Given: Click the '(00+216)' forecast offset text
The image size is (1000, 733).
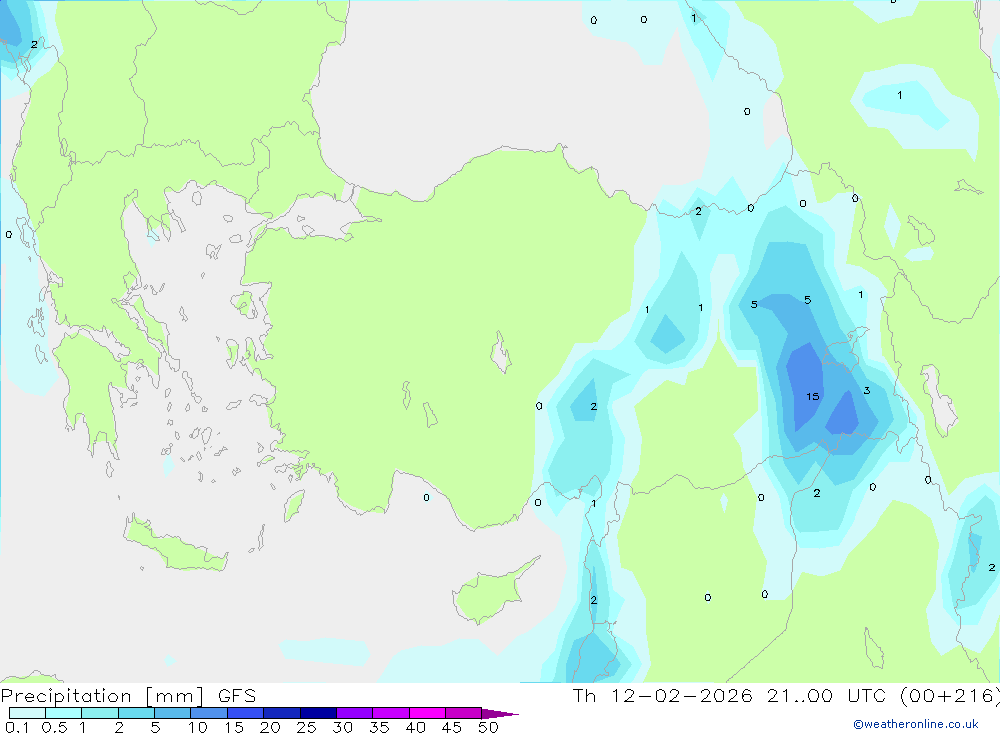Looking at the screenshot, I should coord(950,696).
